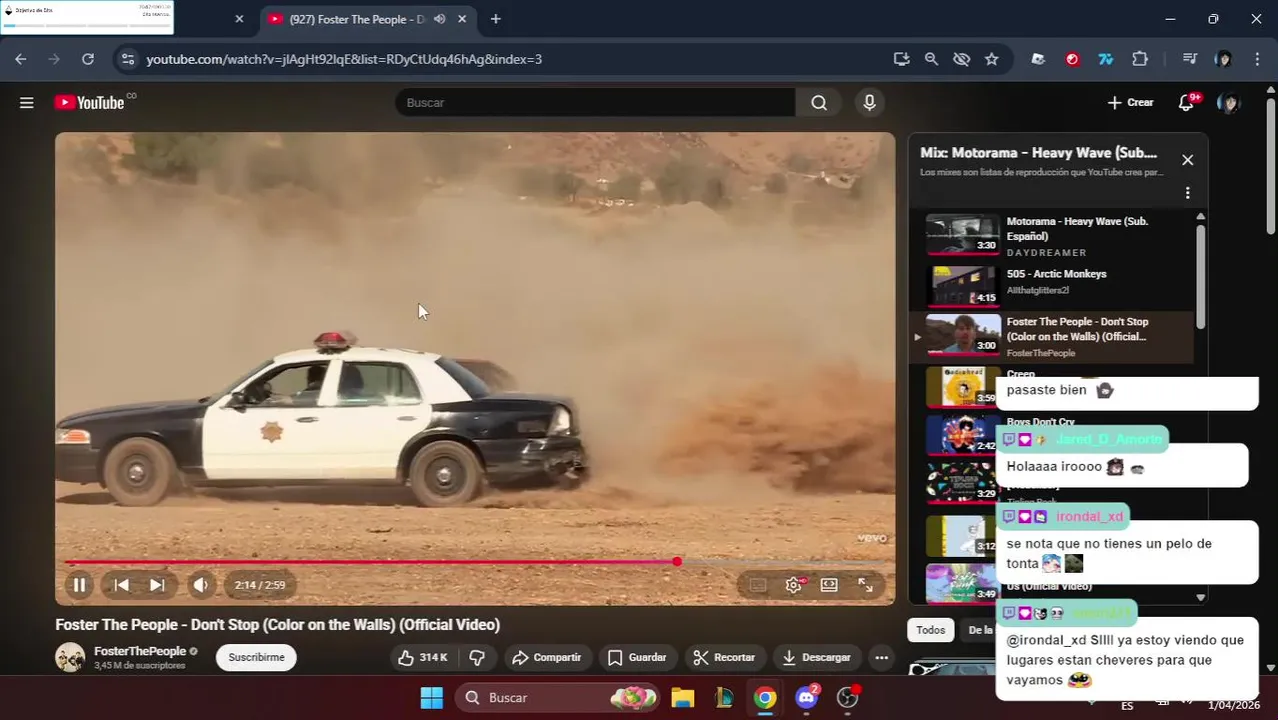Screen dimensions: 1278x720
Task: Go back in the browser
Action: click(21, 59)
